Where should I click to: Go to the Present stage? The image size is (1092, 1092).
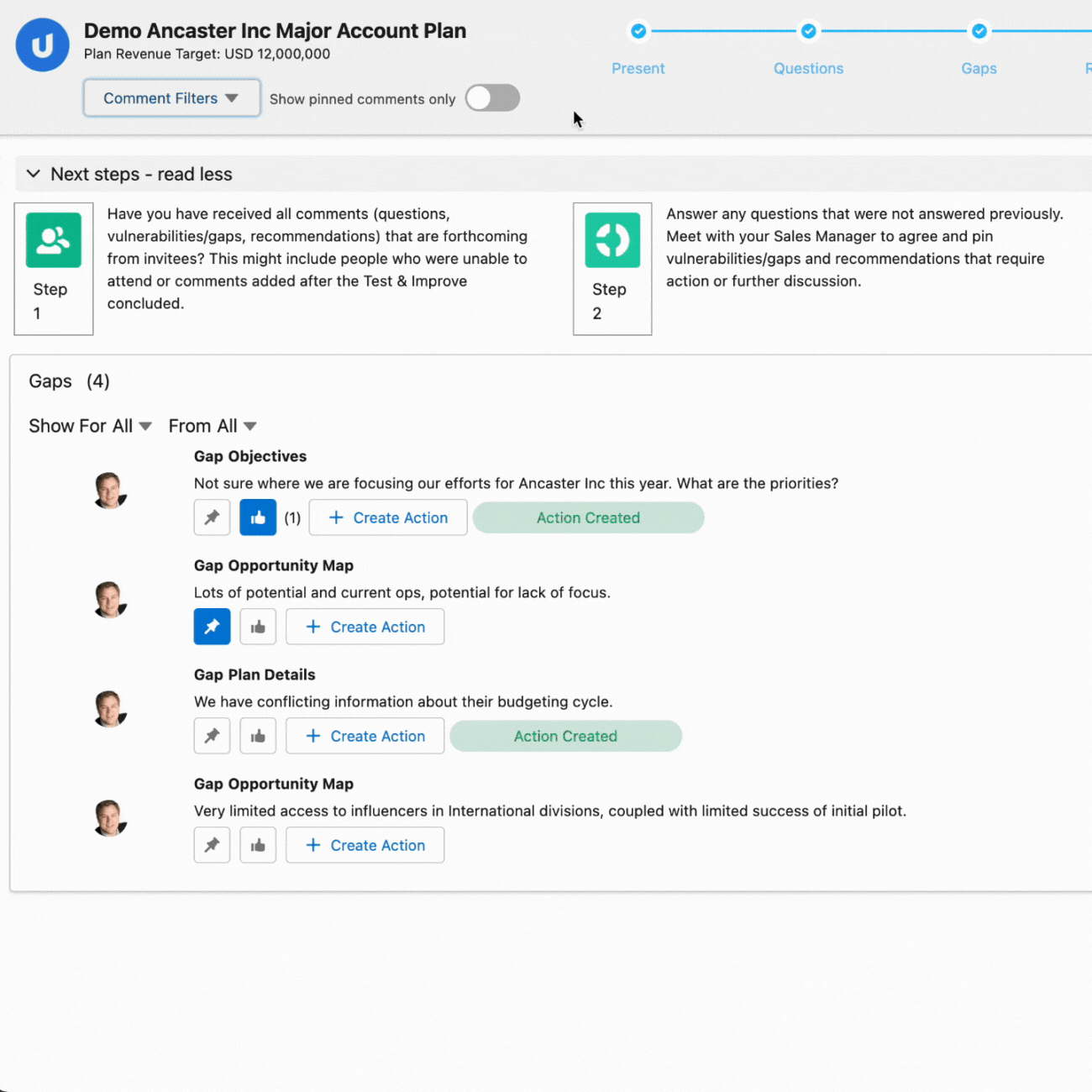pyautogui.click(x=638, y=69)
